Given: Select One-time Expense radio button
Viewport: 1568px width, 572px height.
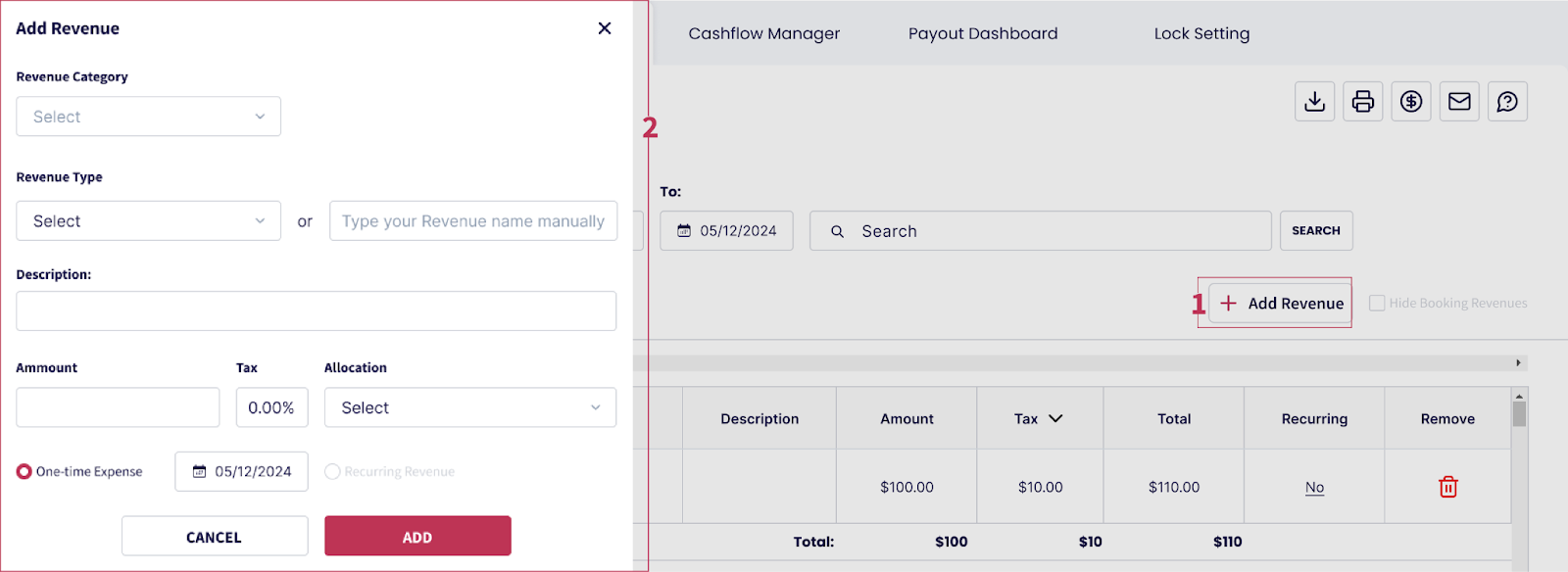Looking at the screenshot, I should pos(24,472).
